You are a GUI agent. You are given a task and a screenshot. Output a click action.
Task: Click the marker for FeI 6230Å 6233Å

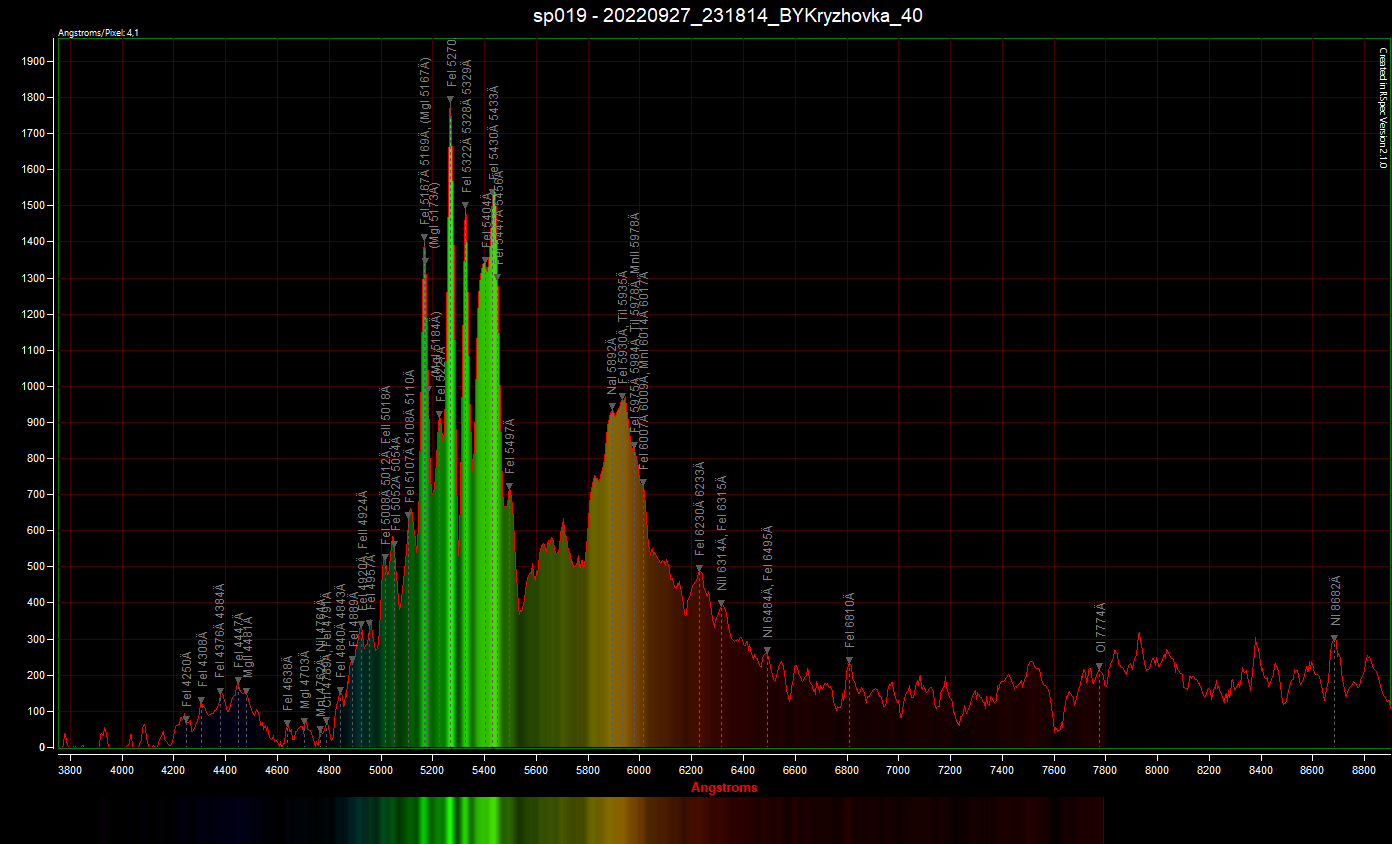pyautogui.click(x=699, y=568)
